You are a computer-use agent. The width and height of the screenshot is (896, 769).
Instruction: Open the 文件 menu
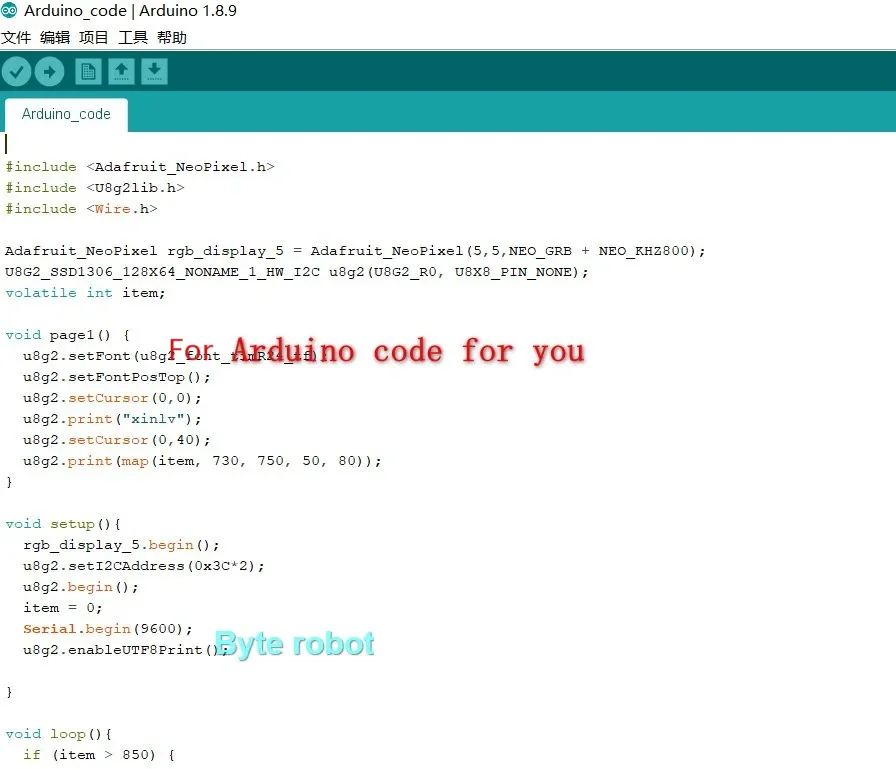click(x=16, y=38)
